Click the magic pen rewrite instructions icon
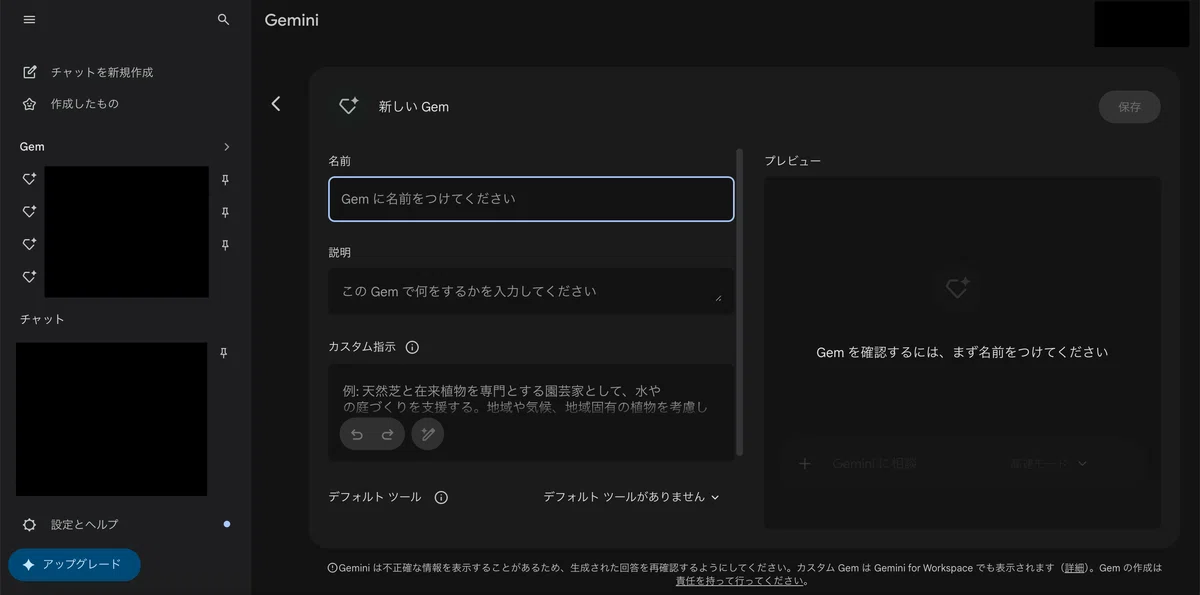Viewport: 1200px width, 595px height. [428, 434]
